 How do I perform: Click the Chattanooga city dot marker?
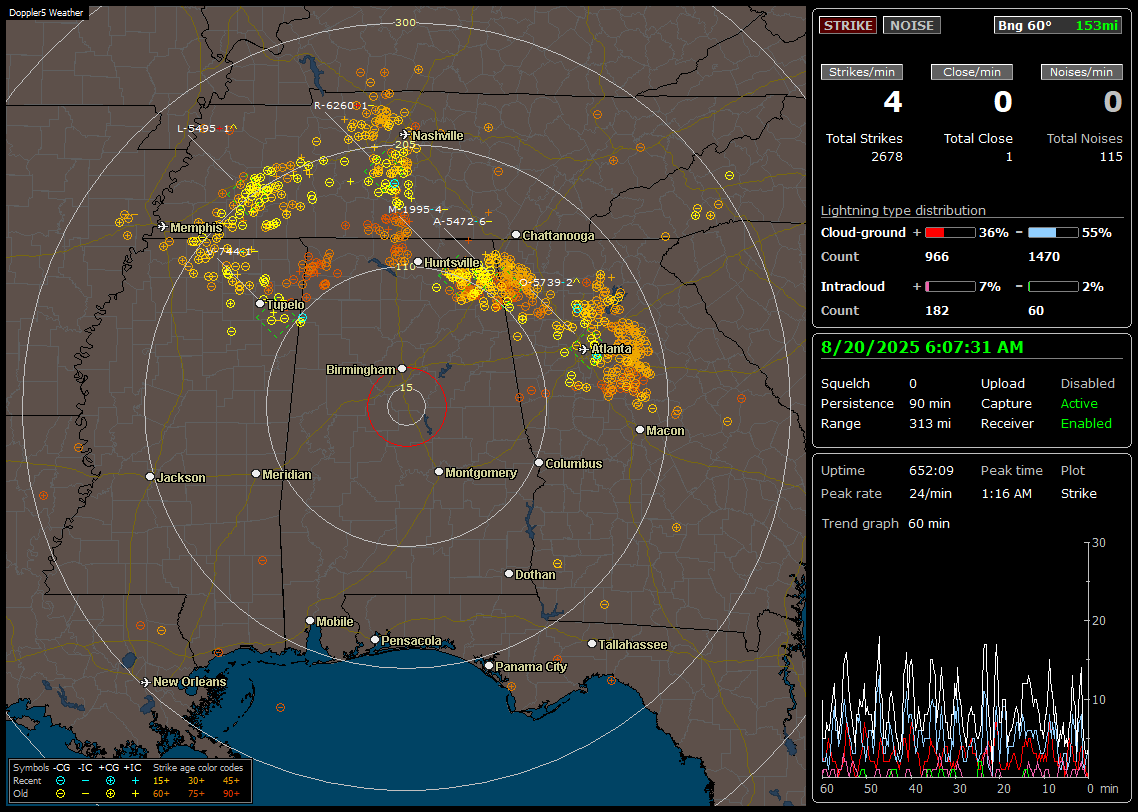coord(516,235)
